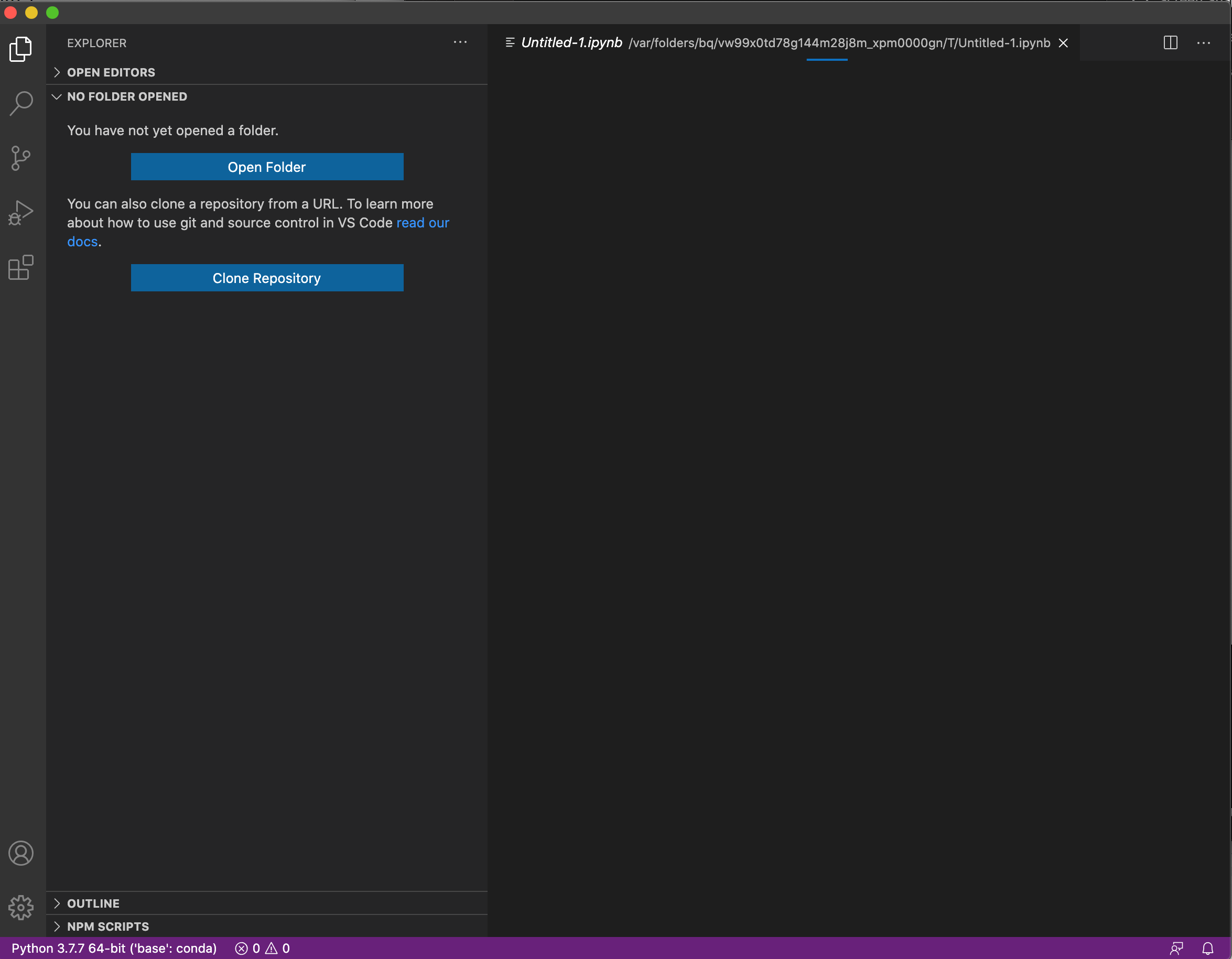Image resolution: width=1232 pixels, height=959 pixels.
Task: Open the notifications bell in the status bar
Action: (1208, 949)
